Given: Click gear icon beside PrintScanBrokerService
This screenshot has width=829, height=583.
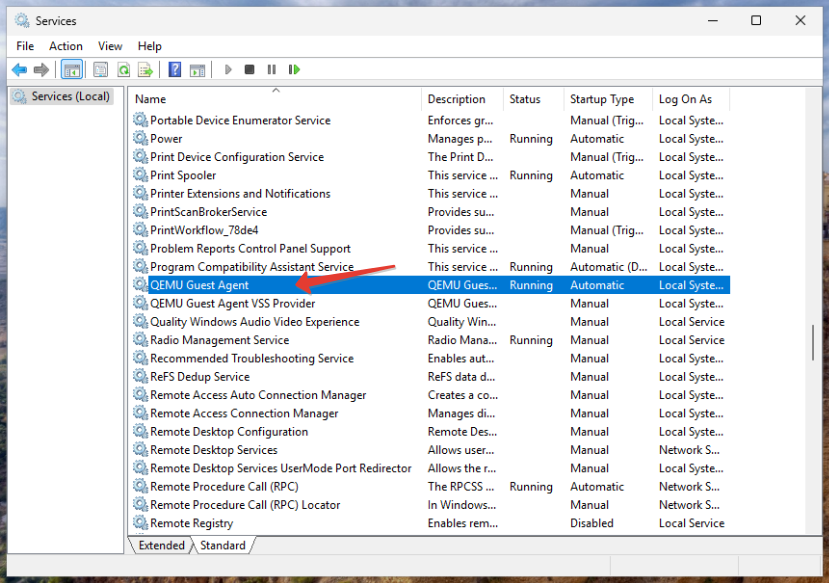Looking at the screenshot, I should coord(140,211).
